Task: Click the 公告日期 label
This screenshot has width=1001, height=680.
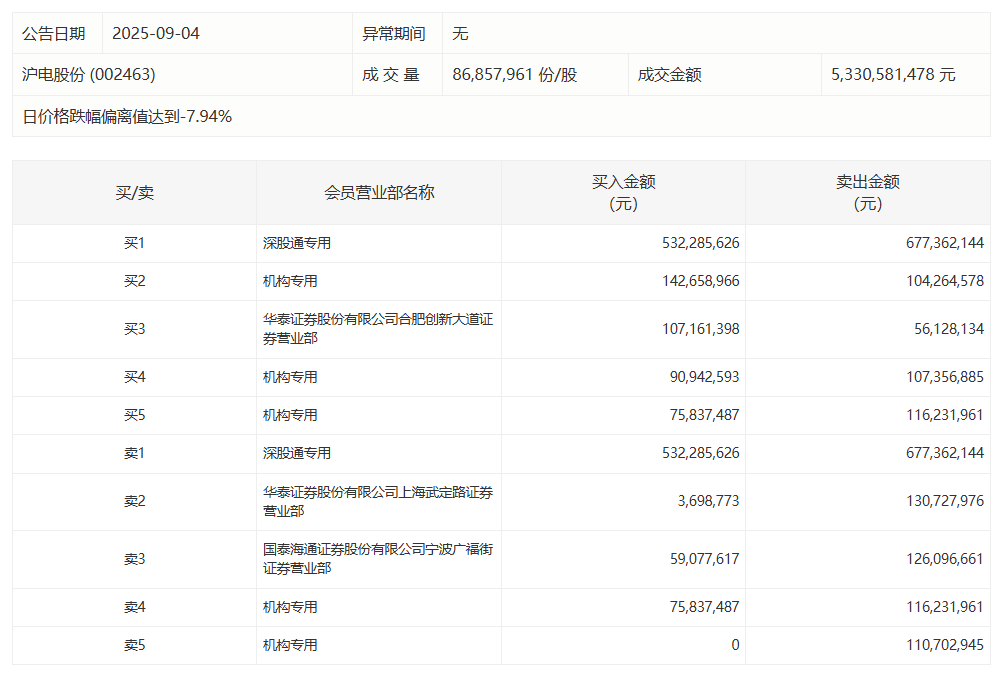Action: point(54,33)
